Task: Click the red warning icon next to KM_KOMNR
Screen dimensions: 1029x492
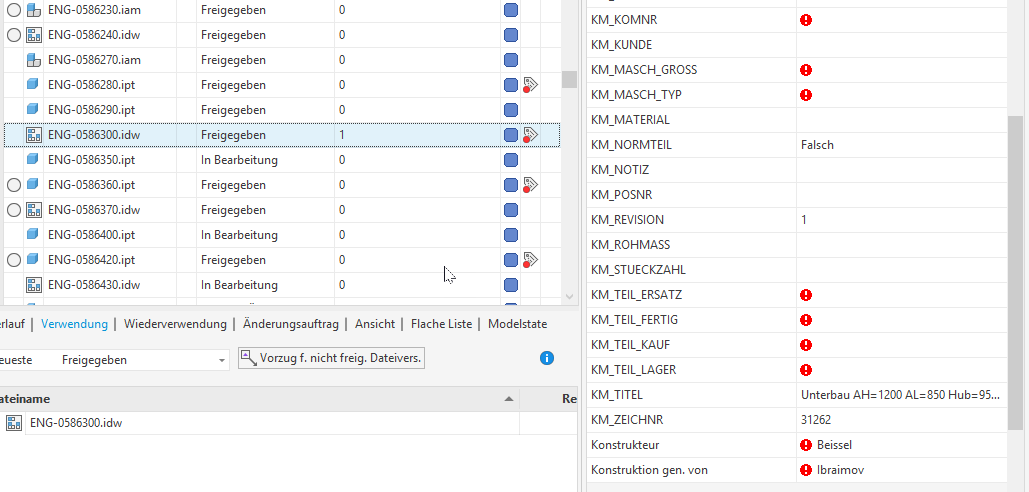Action: click(806, 20)
